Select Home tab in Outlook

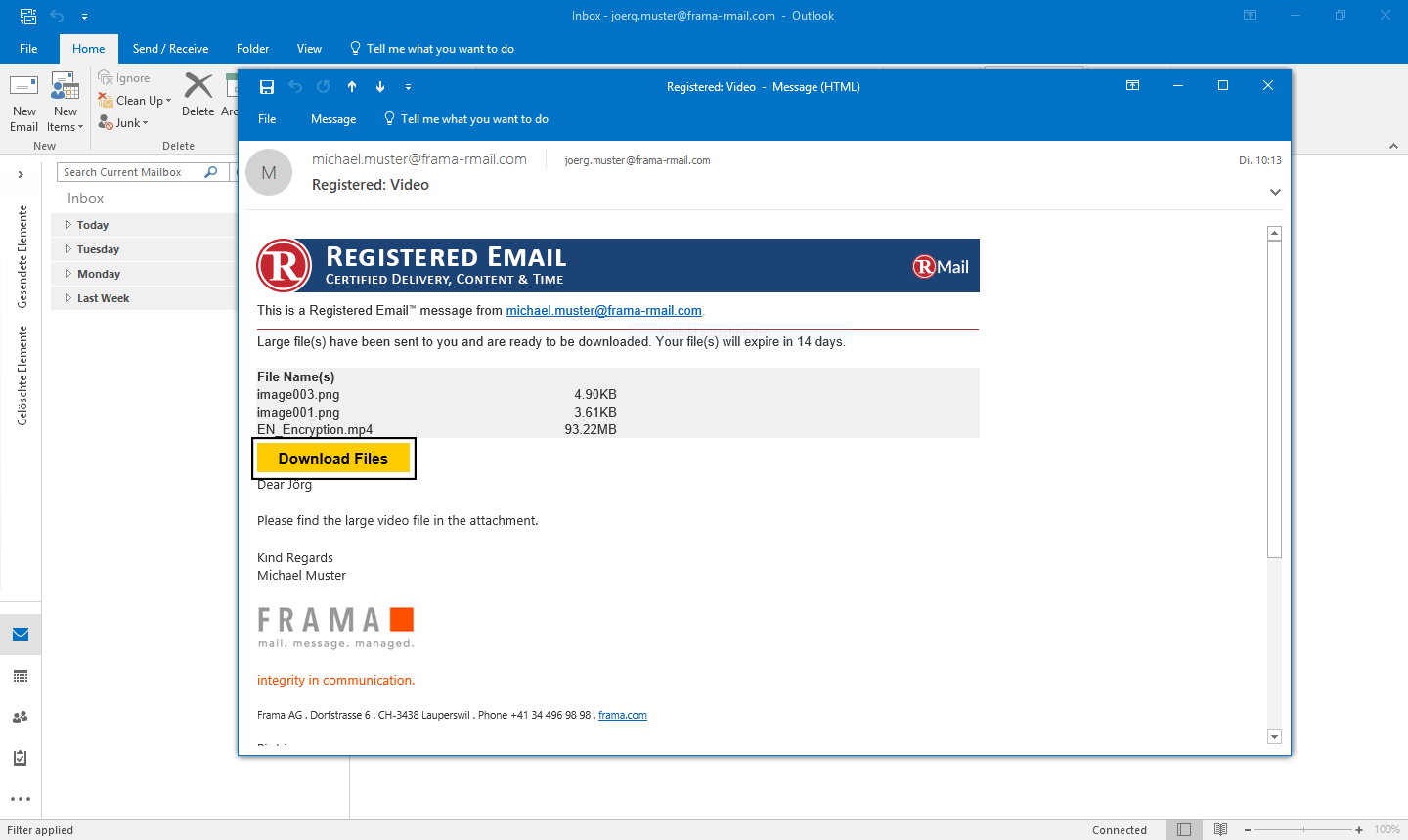[88, 49]
